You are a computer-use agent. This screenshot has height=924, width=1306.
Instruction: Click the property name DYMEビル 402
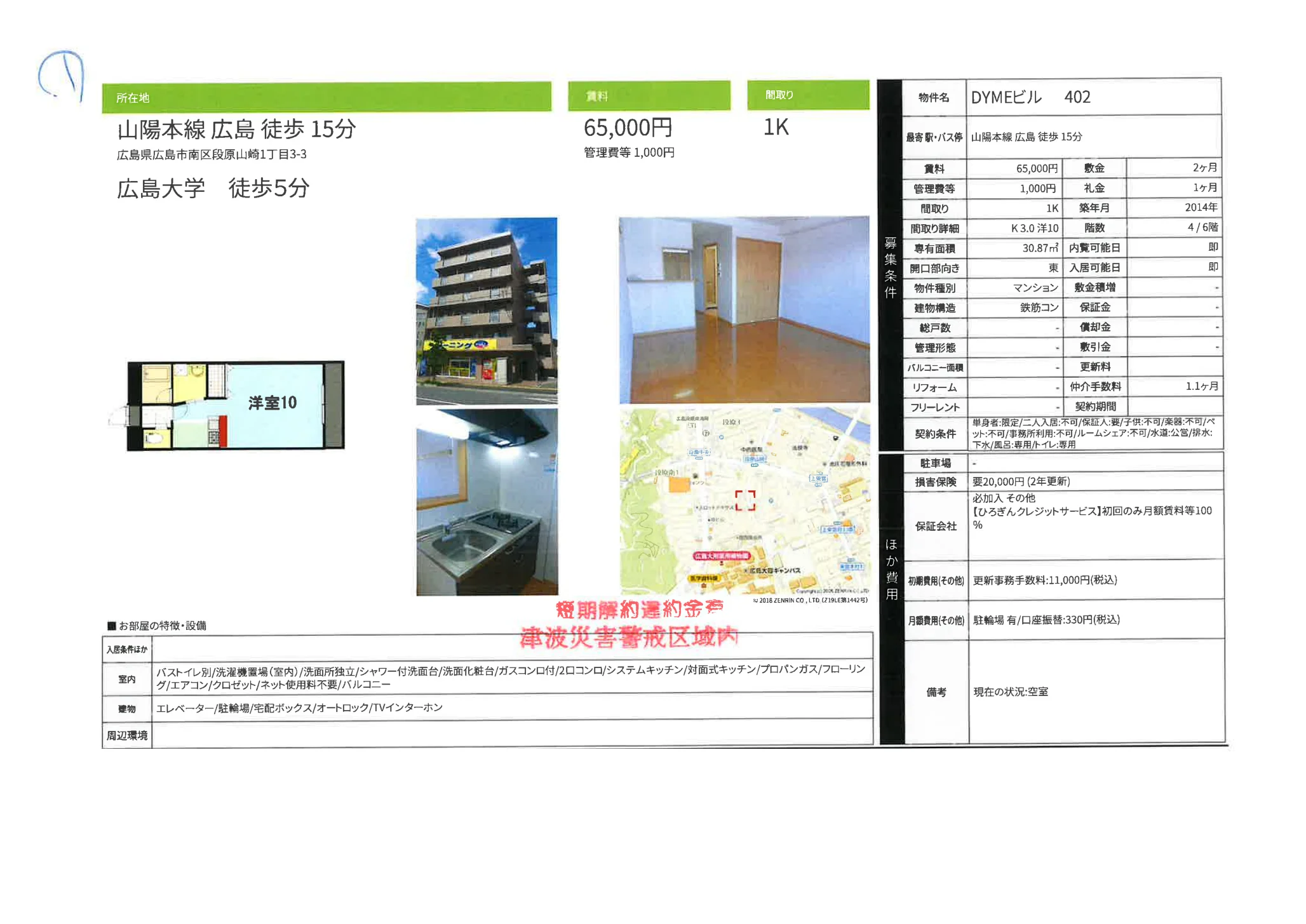click(x=1030, y=97)
